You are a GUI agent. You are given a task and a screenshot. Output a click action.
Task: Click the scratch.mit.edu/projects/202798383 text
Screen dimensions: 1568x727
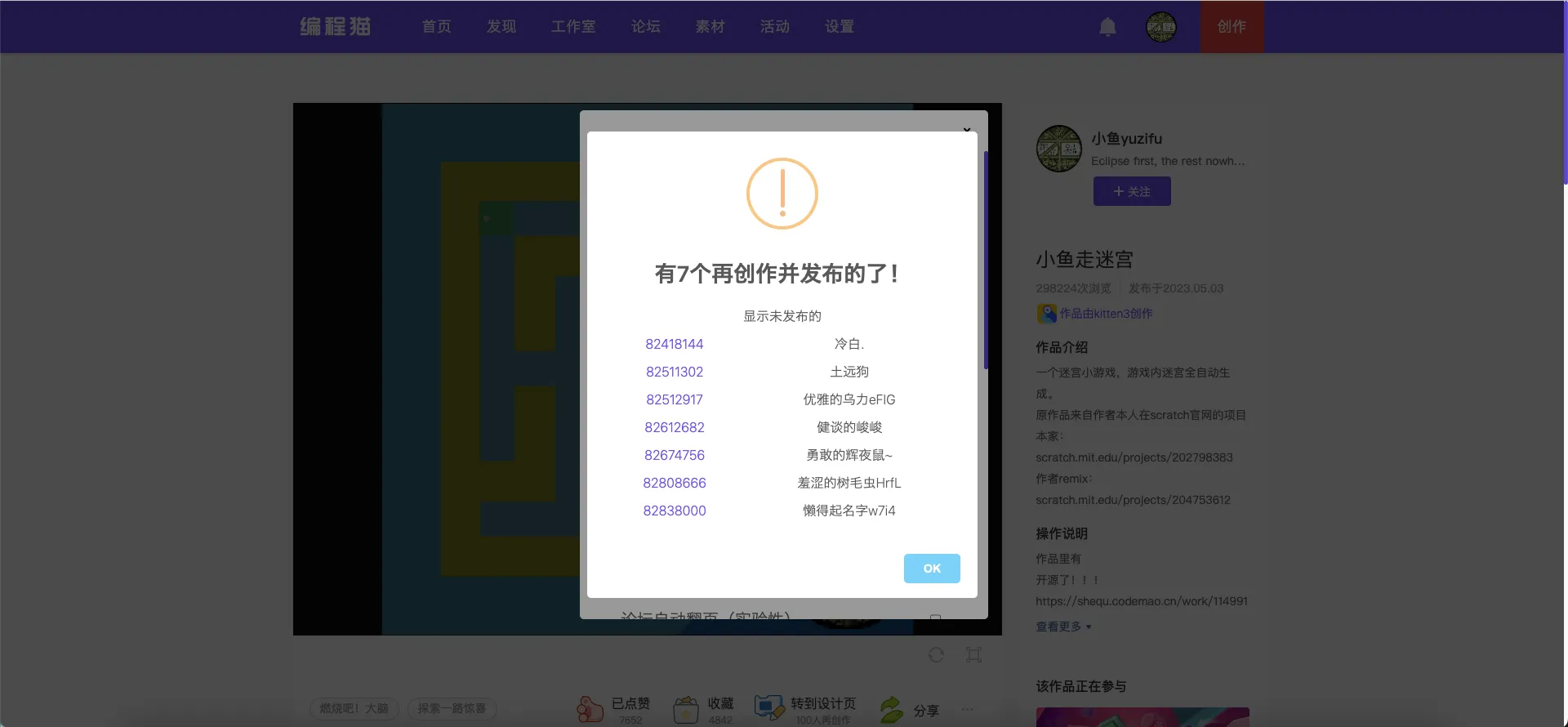tap(1134, 457)
